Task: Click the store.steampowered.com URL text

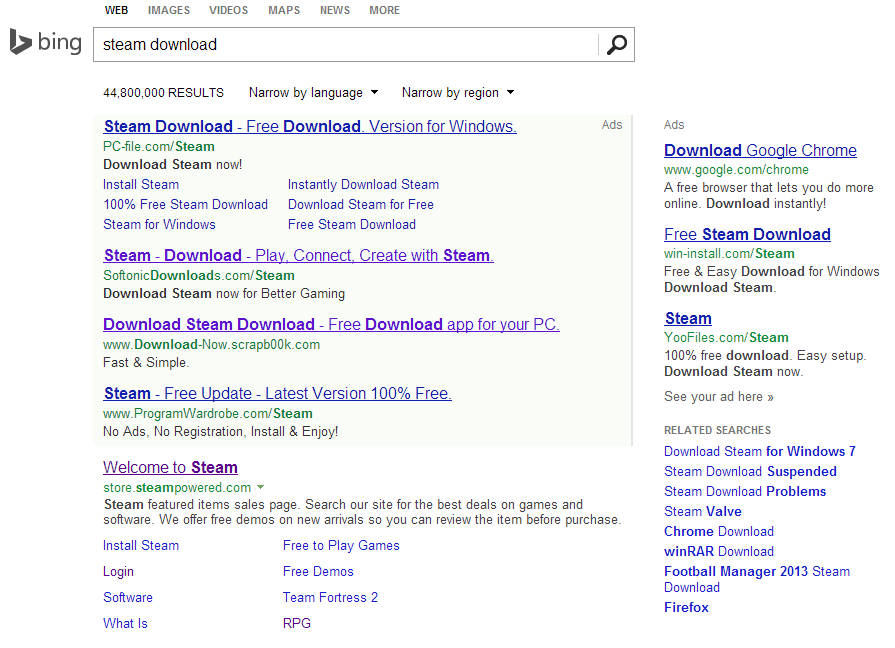Action: [177, 488]
